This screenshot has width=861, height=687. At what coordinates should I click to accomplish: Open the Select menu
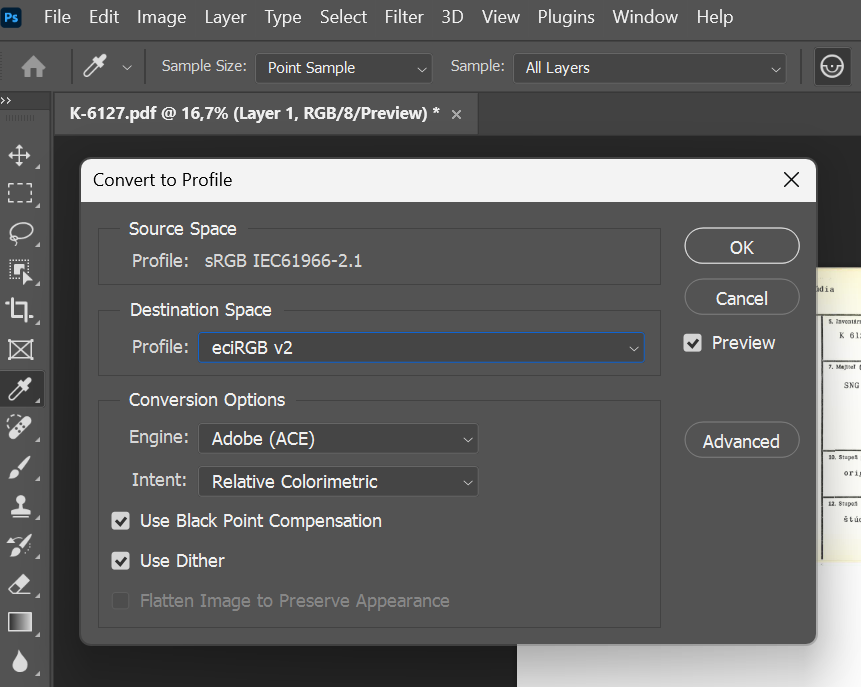point(343,17)
